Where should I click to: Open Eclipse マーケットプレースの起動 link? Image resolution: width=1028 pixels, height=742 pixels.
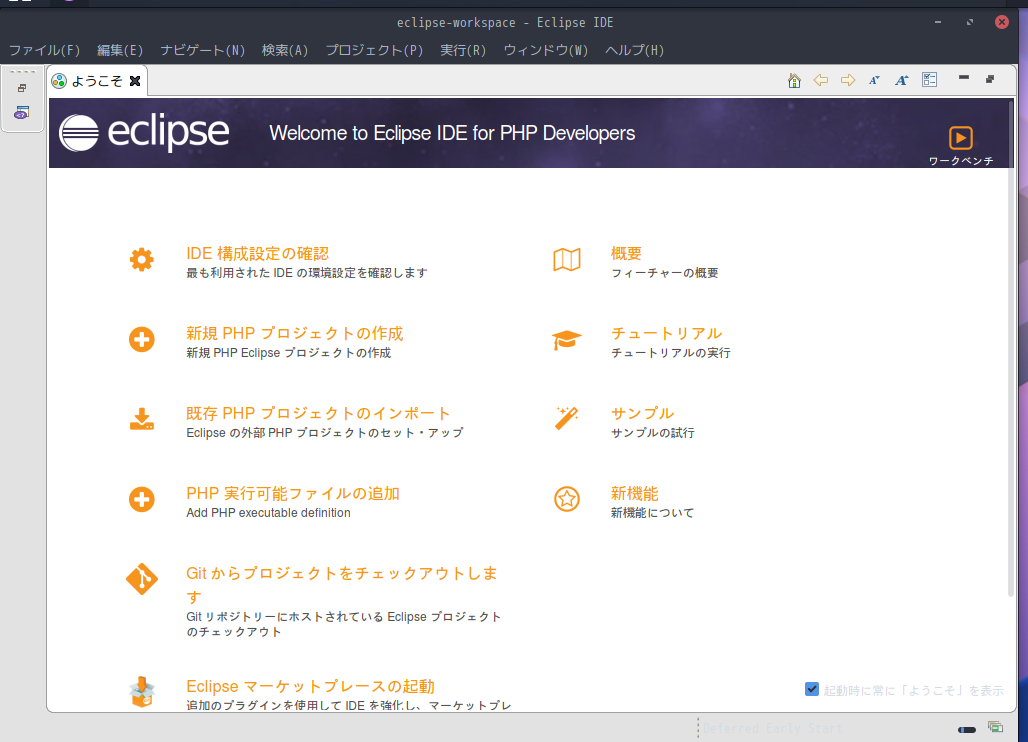[x=310, y=686]
